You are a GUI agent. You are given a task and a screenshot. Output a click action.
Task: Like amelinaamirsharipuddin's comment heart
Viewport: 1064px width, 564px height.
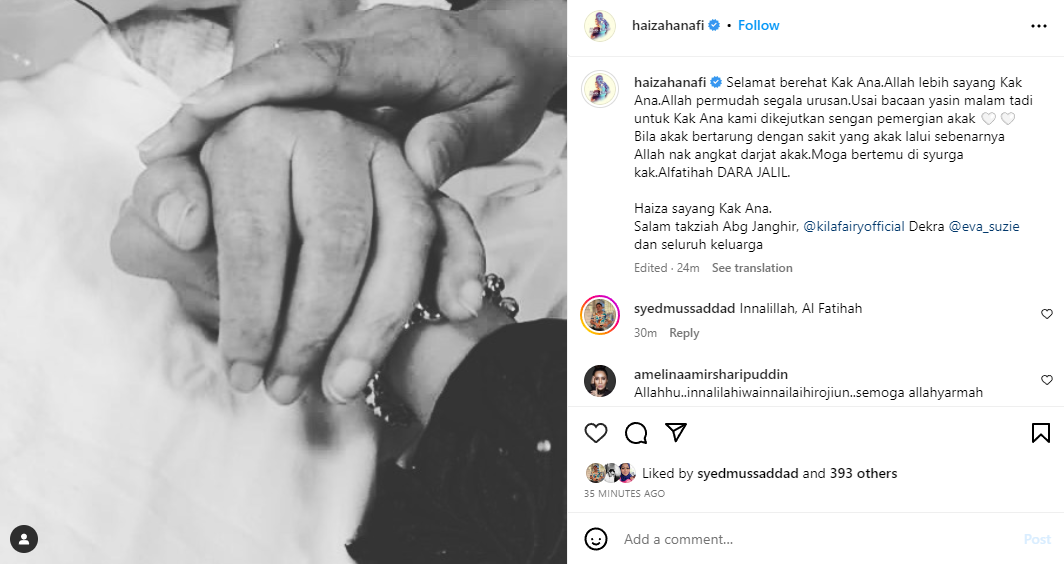[1046, 380]
